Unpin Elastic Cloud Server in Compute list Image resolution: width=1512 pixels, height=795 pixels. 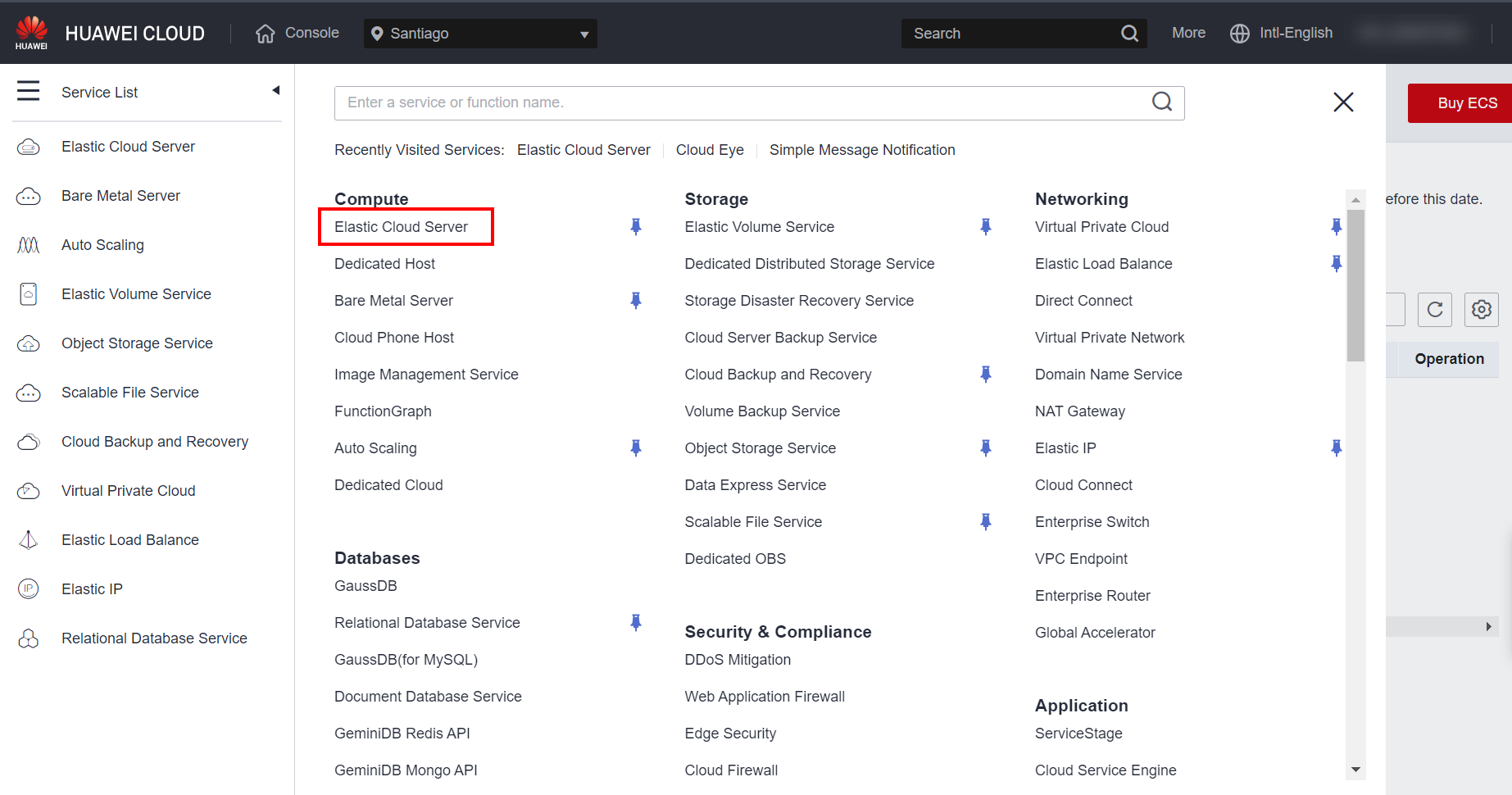tap(635, 227)
